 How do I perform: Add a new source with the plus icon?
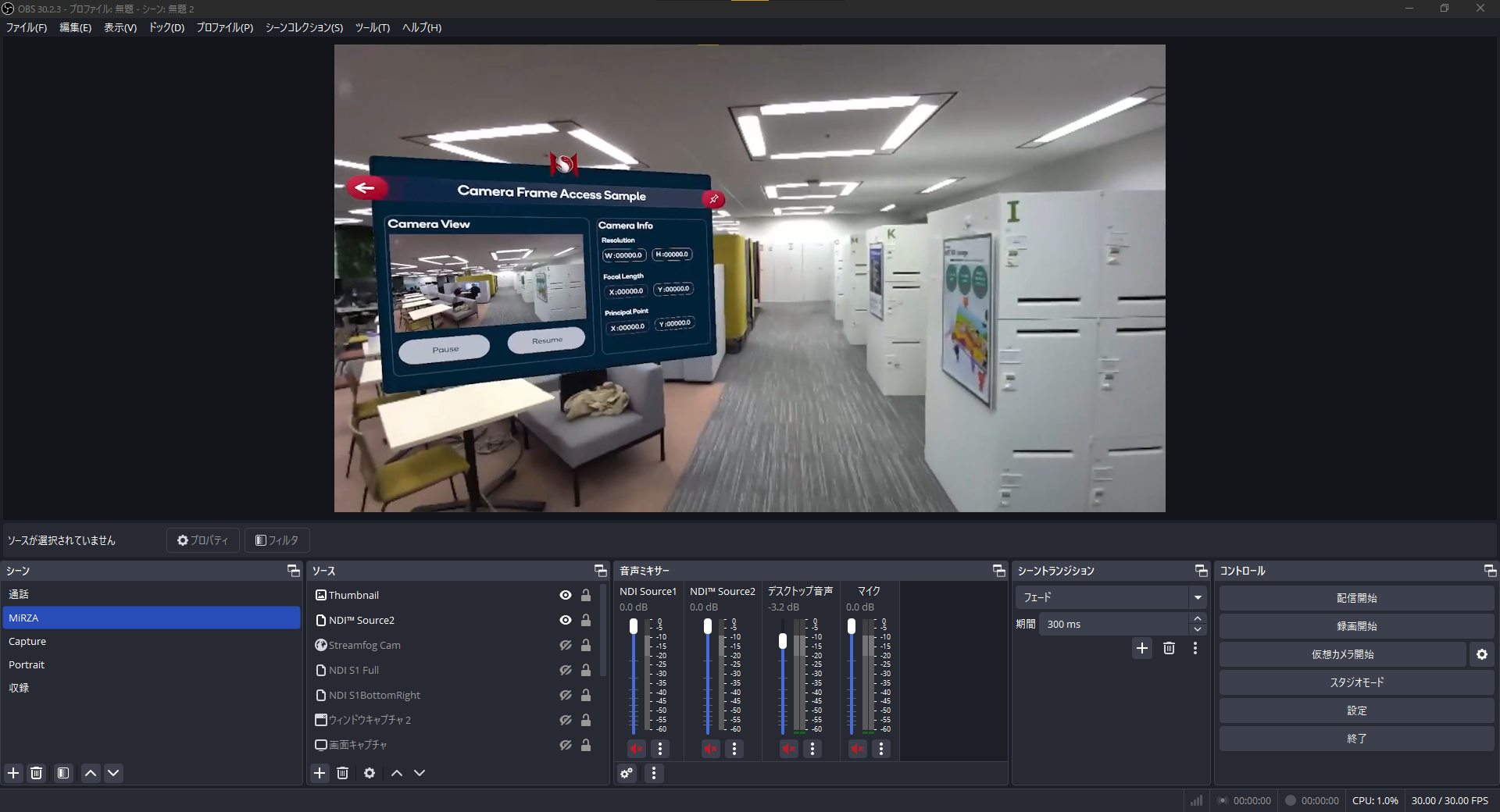point(320,773)
